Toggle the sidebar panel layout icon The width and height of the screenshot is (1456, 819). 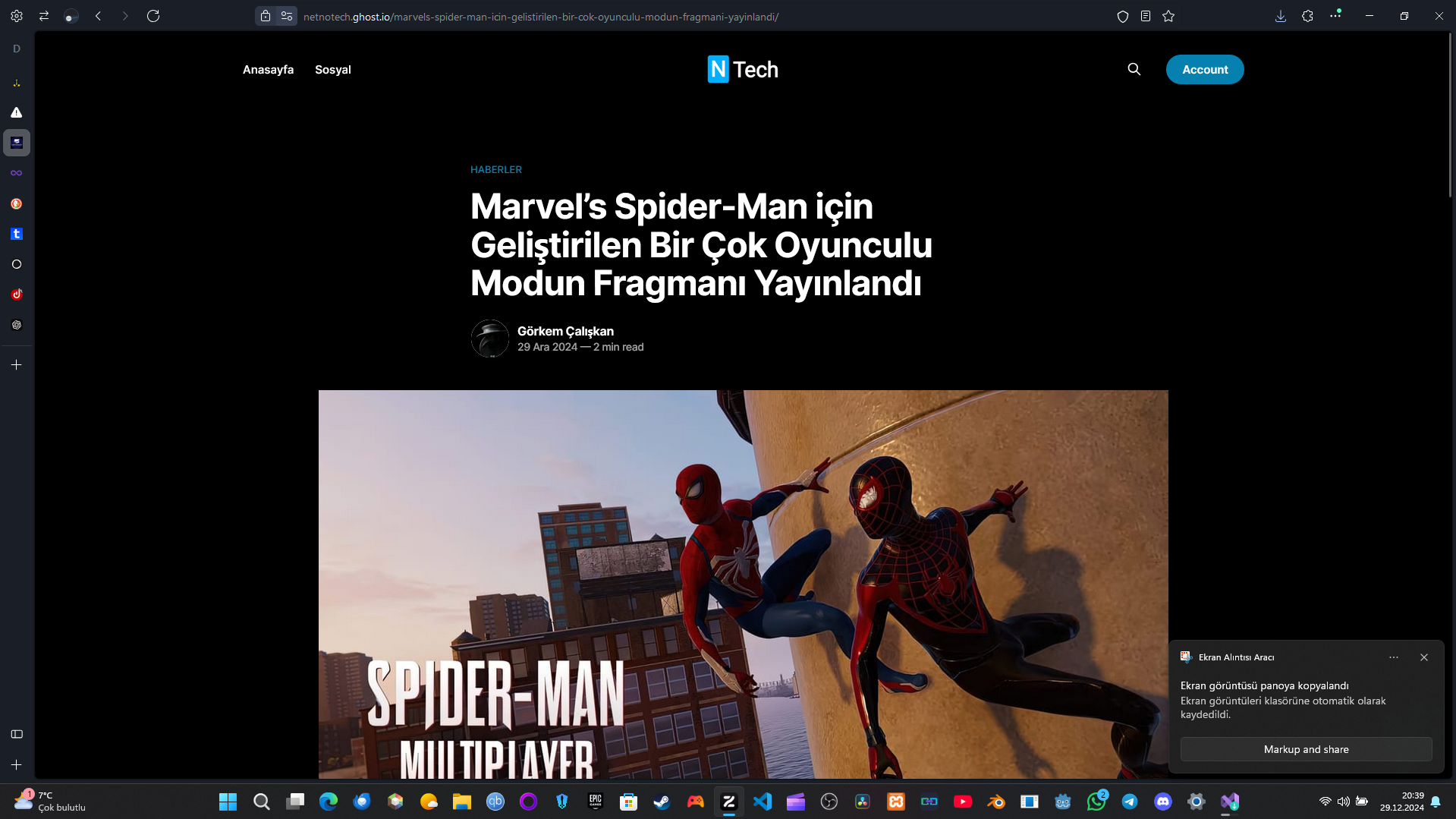17,734
